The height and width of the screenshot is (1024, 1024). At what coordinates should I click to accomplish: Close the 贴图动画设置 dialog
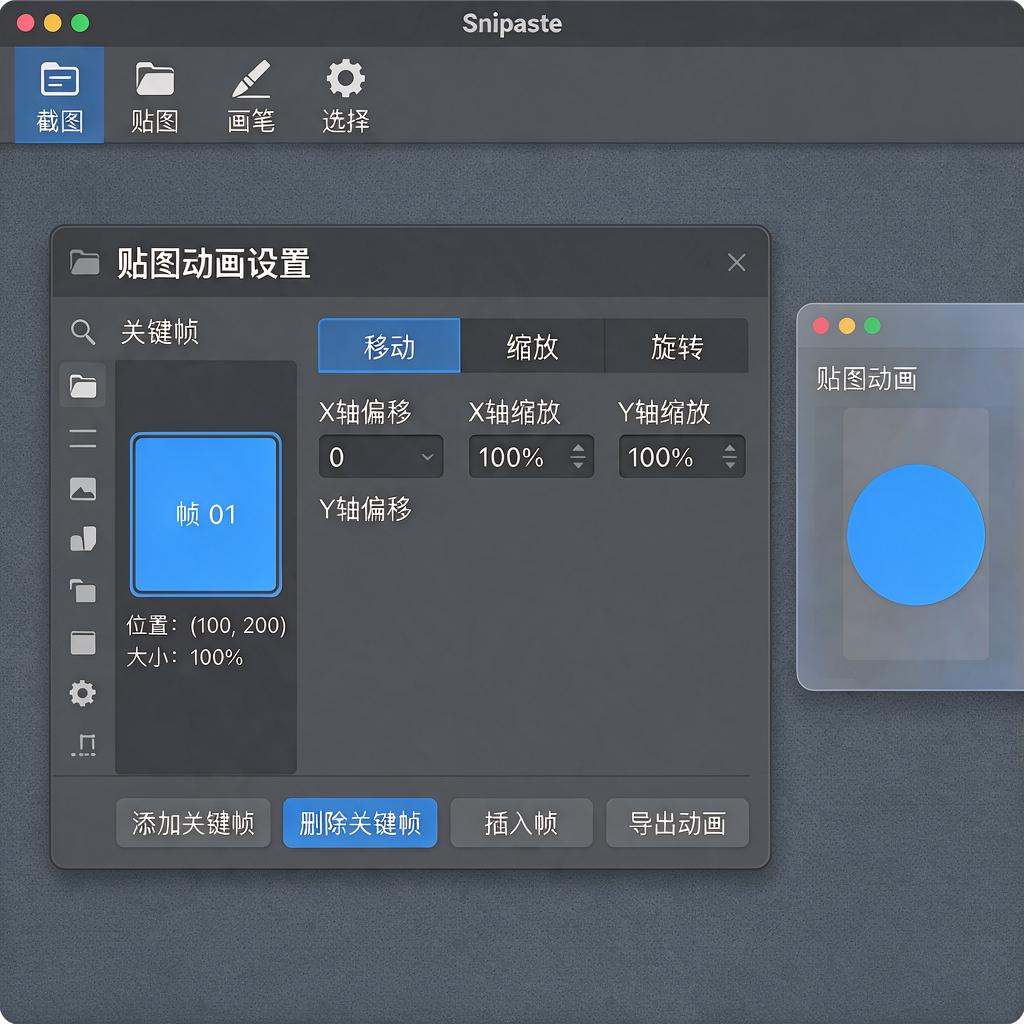[737, 263]
